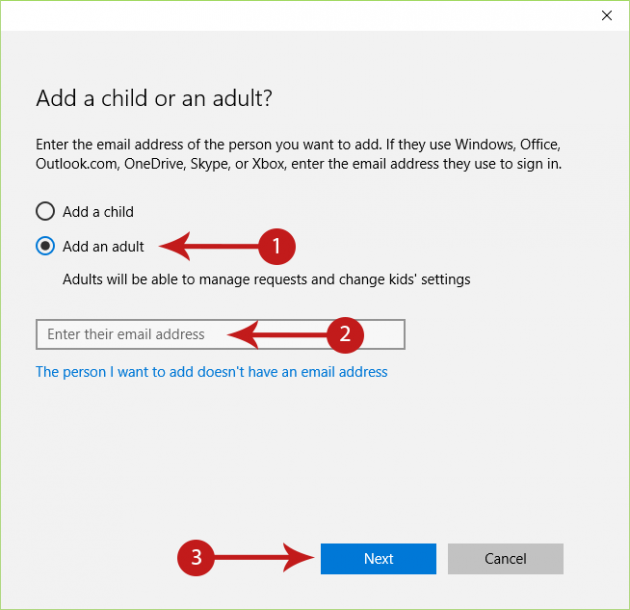The height and width of the screenshot is (610, 630).
Task: Click the 'Enter the email address of the person' paragraph
Action: 299,154
